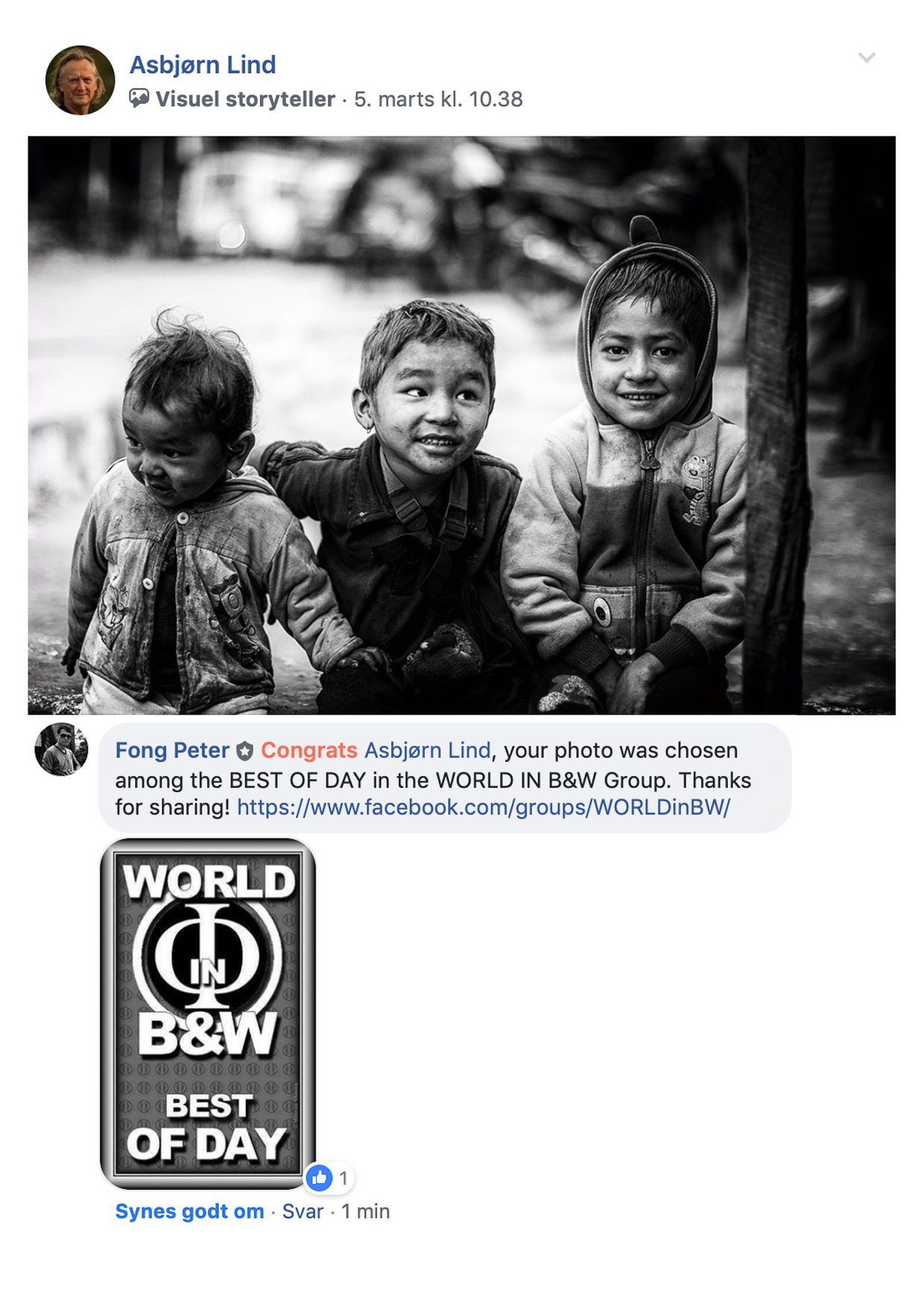This screenshot has width=924, height=1307.
Task: Open the post timestamp 5. marts kl. 10.38
Action: [x=438, y=99]
